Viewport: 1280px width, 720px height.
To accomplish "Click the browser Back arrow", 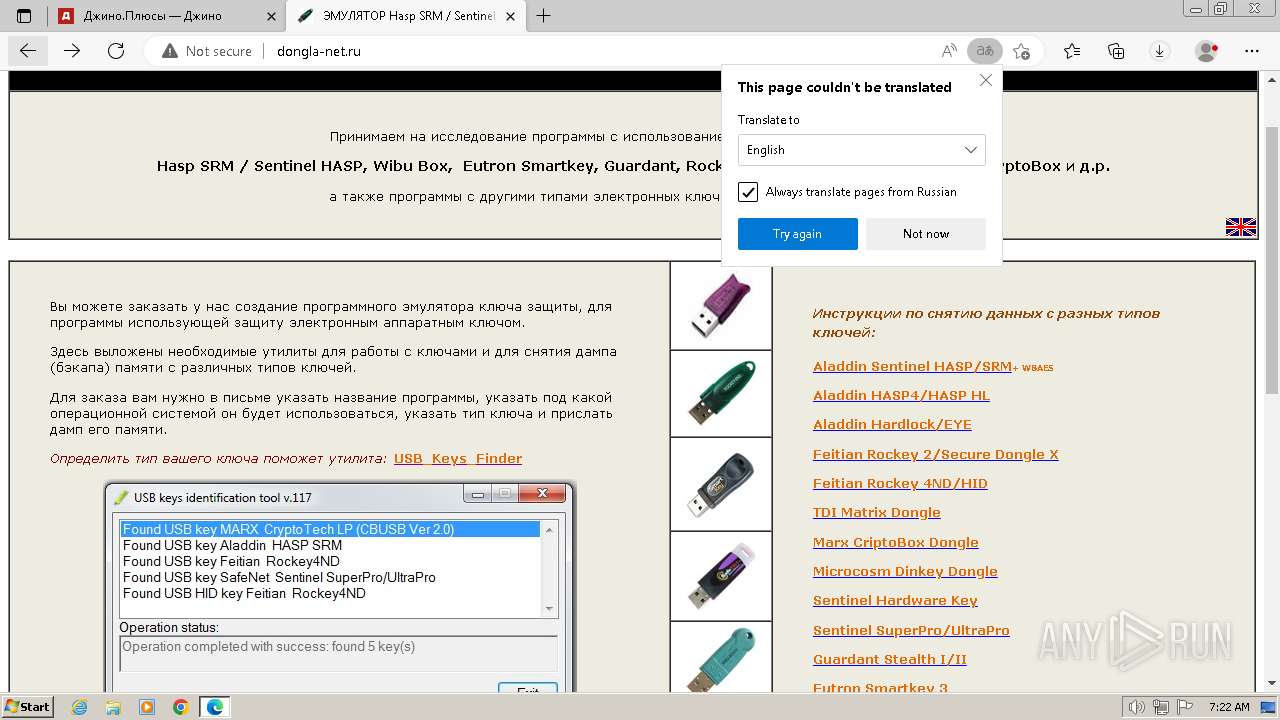I will (27, 51).
